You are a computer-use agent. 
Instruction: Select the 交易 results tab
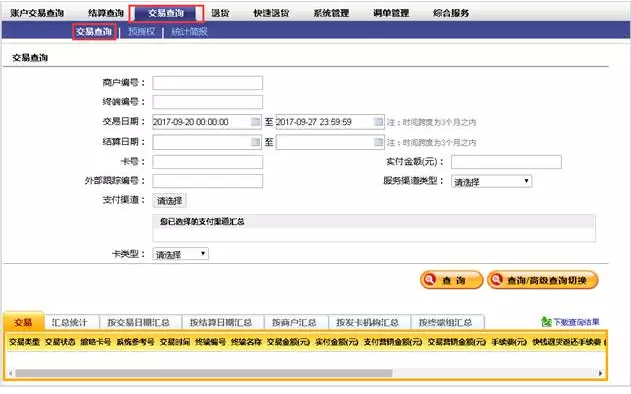pos(23,322)
